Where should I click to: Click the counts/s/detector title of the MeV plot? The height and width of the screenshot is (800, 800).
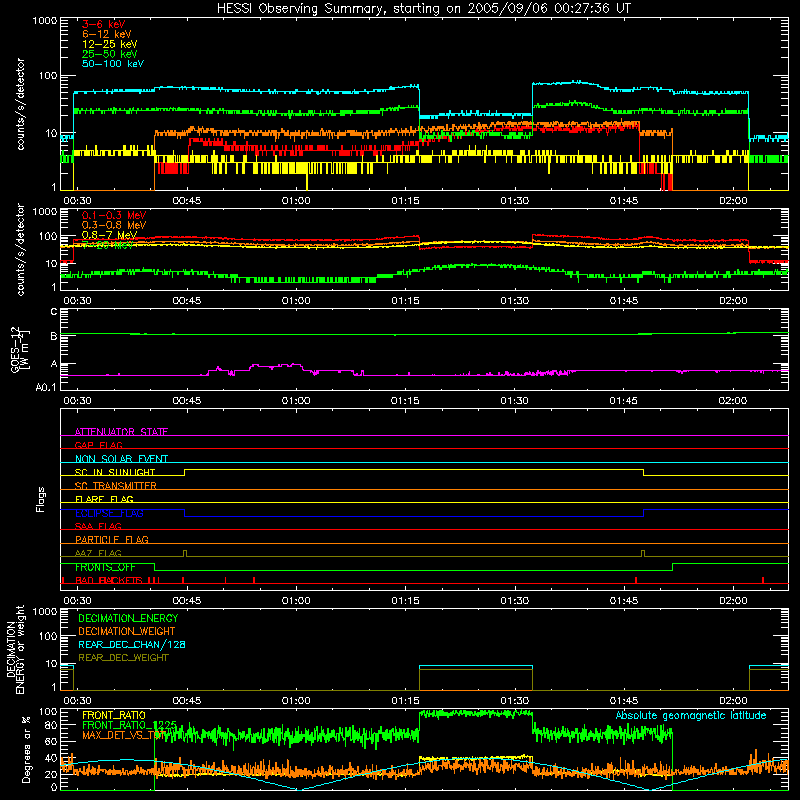[21, 249]
